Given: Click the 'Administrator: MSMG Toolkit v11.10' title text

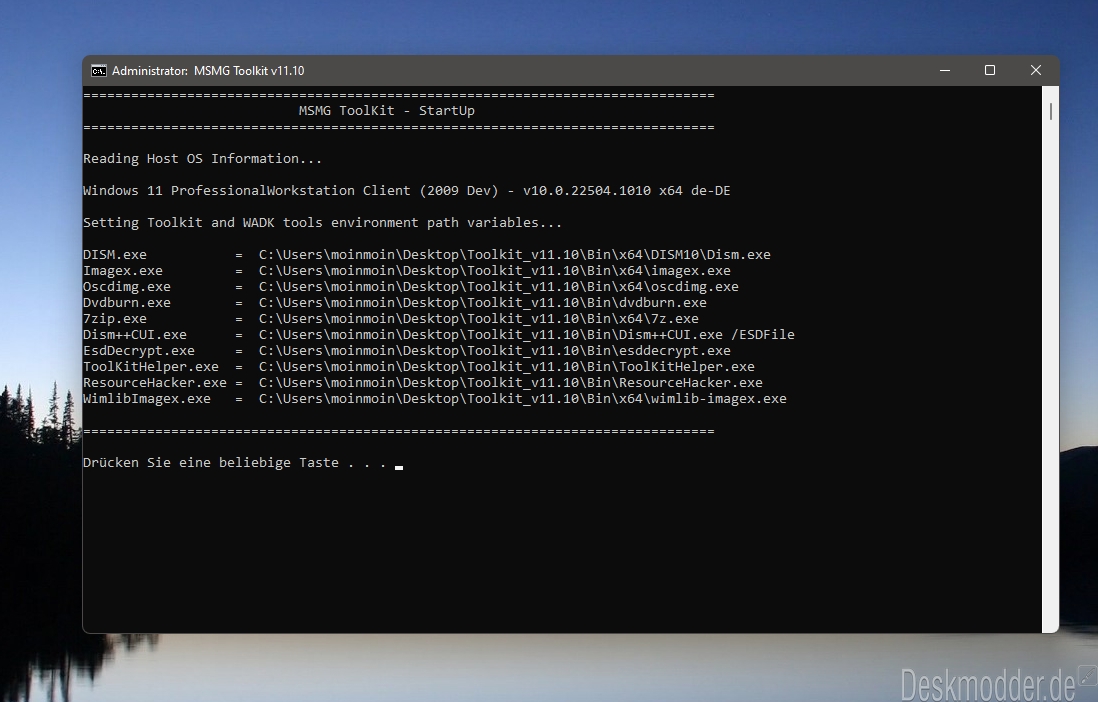Looking at the screenshot, I should coord(208,71).
